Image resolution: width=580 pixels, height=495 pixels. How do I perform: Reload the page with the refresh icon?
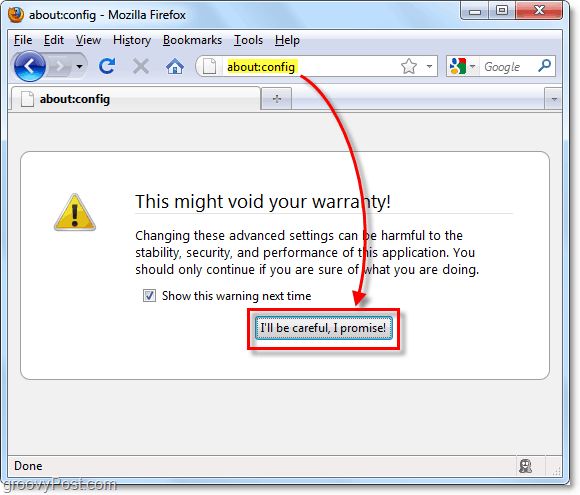107,67
